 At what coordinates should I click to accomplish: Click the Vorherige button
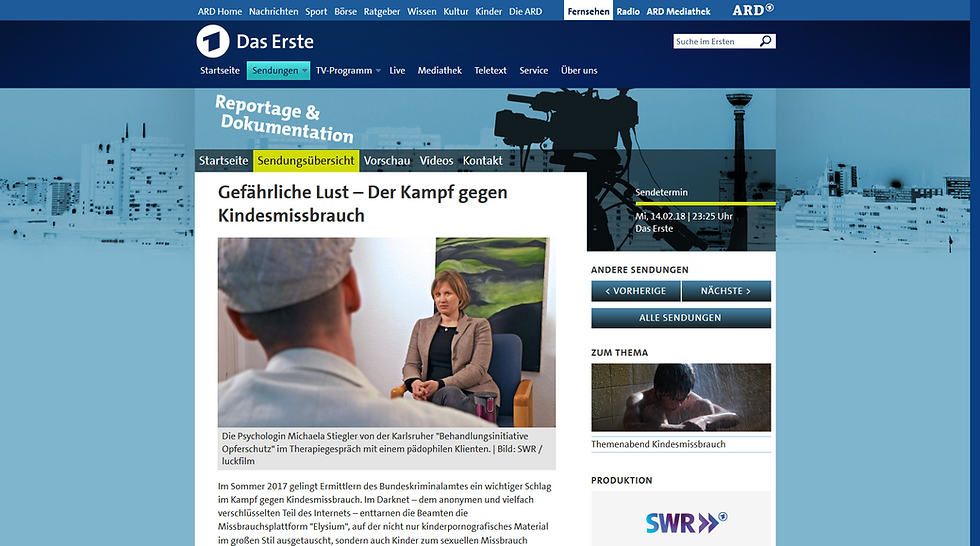click(636, 291)
